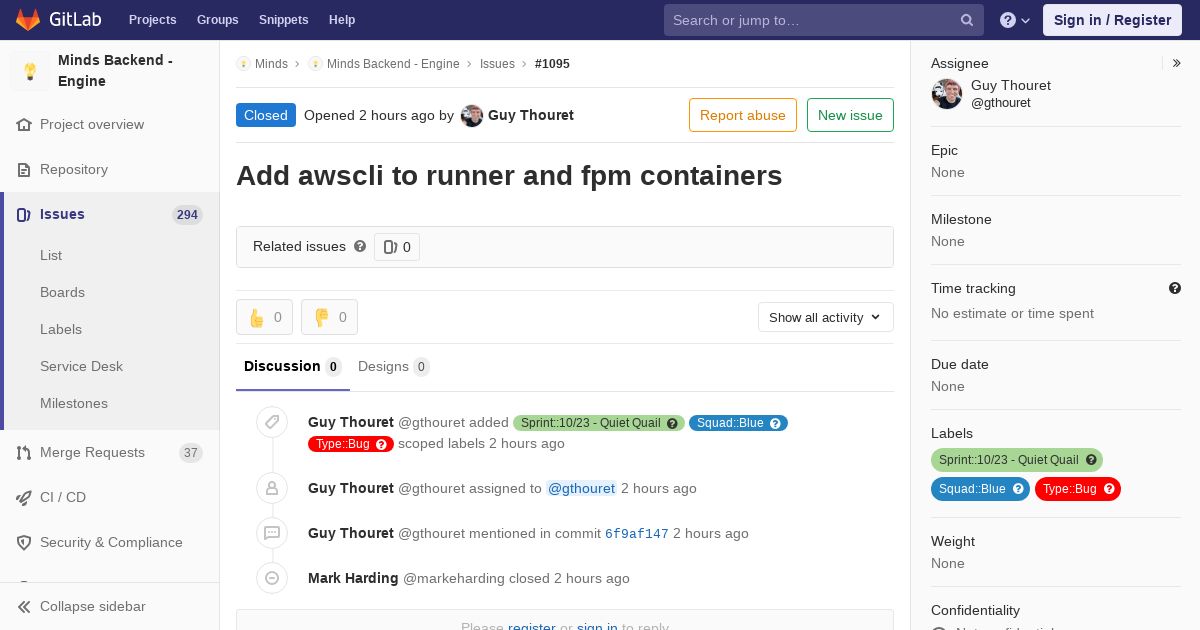Click the Repository file icon
1200x630 pixels.
point(24,170)
